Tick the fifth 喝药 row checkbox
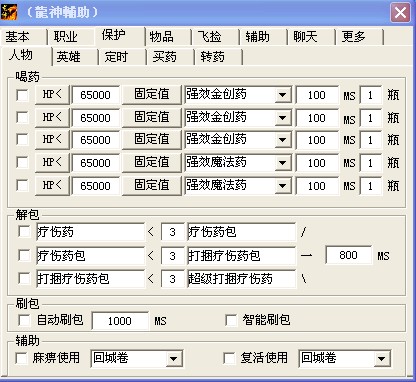The height and width of the screenshot is (382, 416). (x=23, y=185)
